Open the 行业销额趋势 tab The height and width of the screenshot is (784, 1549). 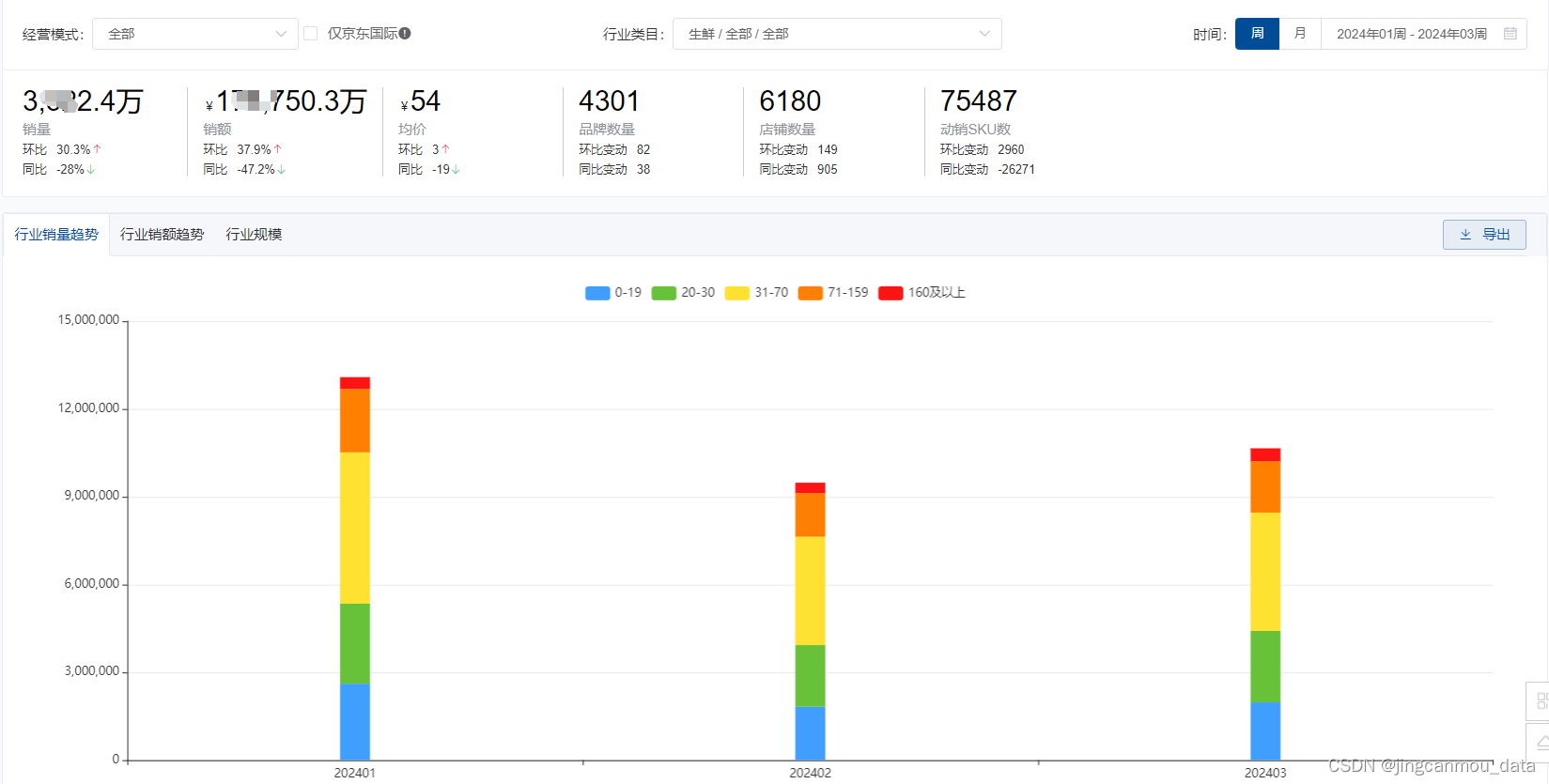[x=162, y=235]
